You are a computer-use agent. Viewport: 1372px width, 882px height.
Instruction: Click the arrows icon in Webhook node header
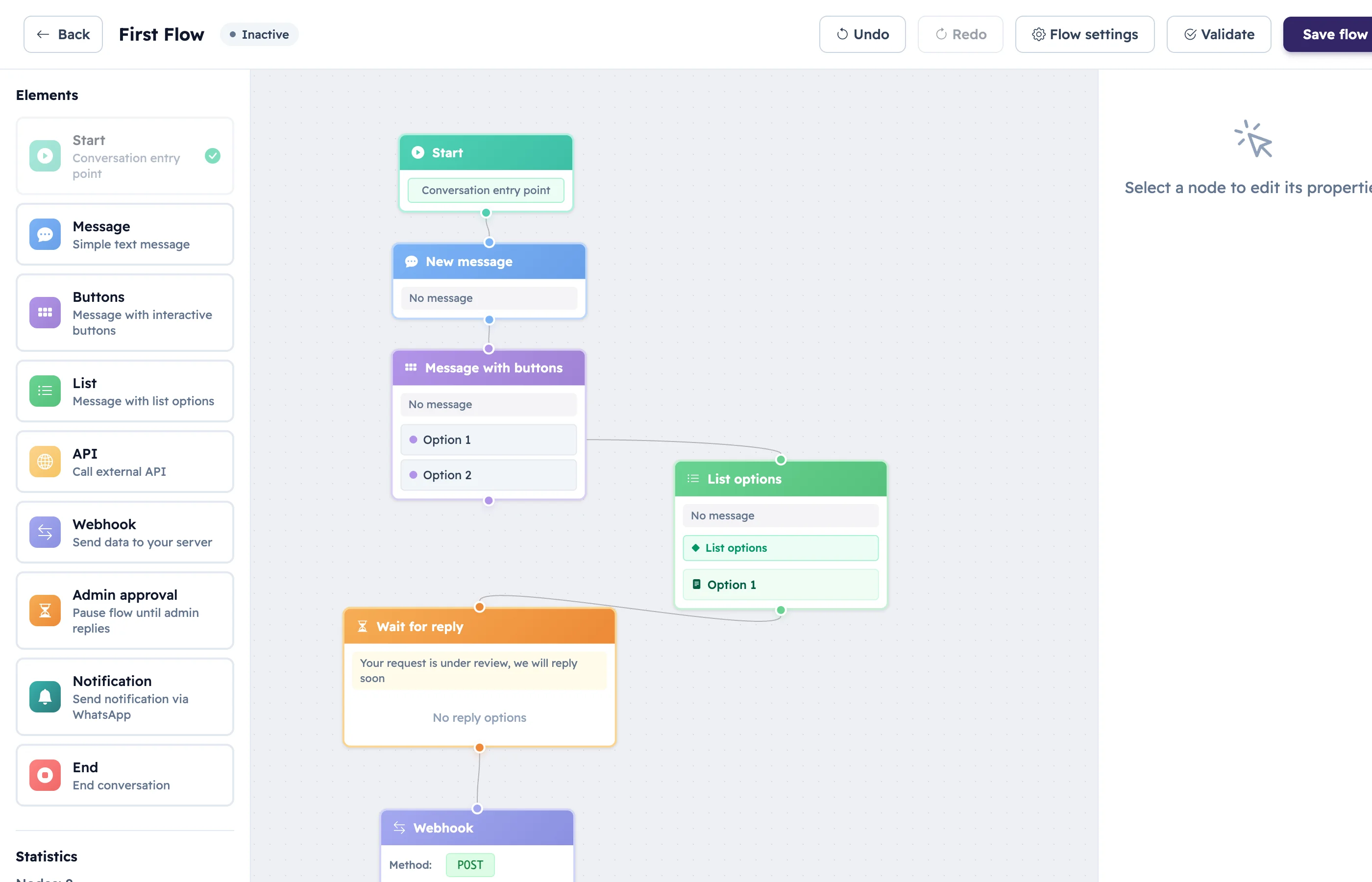(399, 828)
